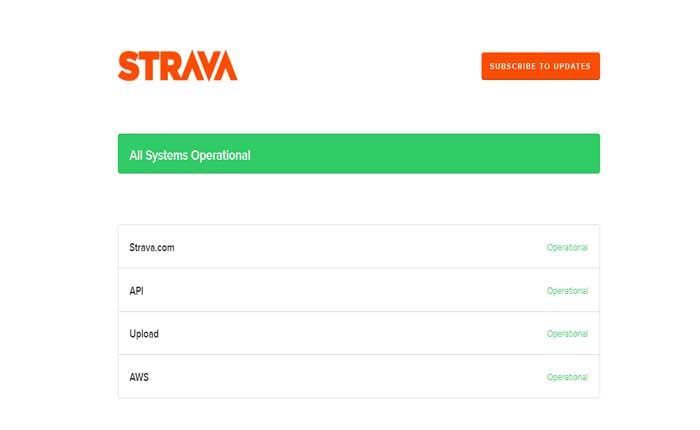Select the Upload component name

[144, 334]
